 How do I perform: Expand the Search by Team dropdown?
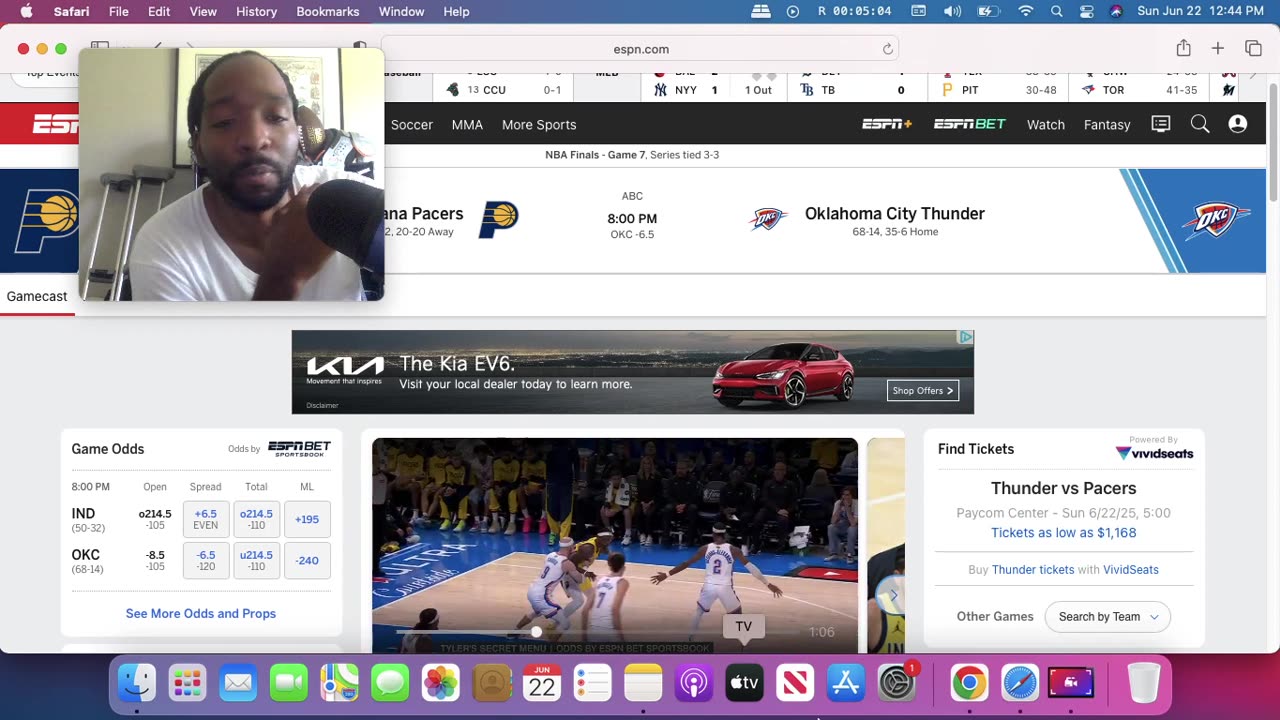(x=1107, y=616)
